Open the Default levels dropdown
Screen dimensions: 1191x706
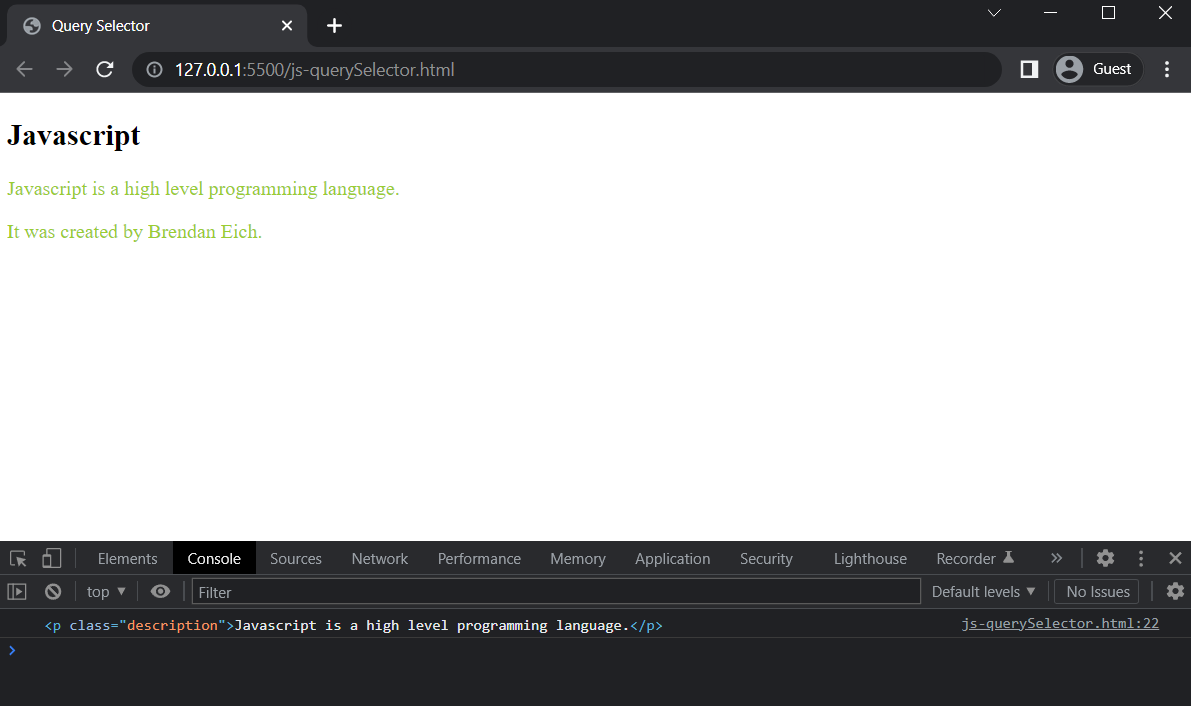tap(983, 591)
